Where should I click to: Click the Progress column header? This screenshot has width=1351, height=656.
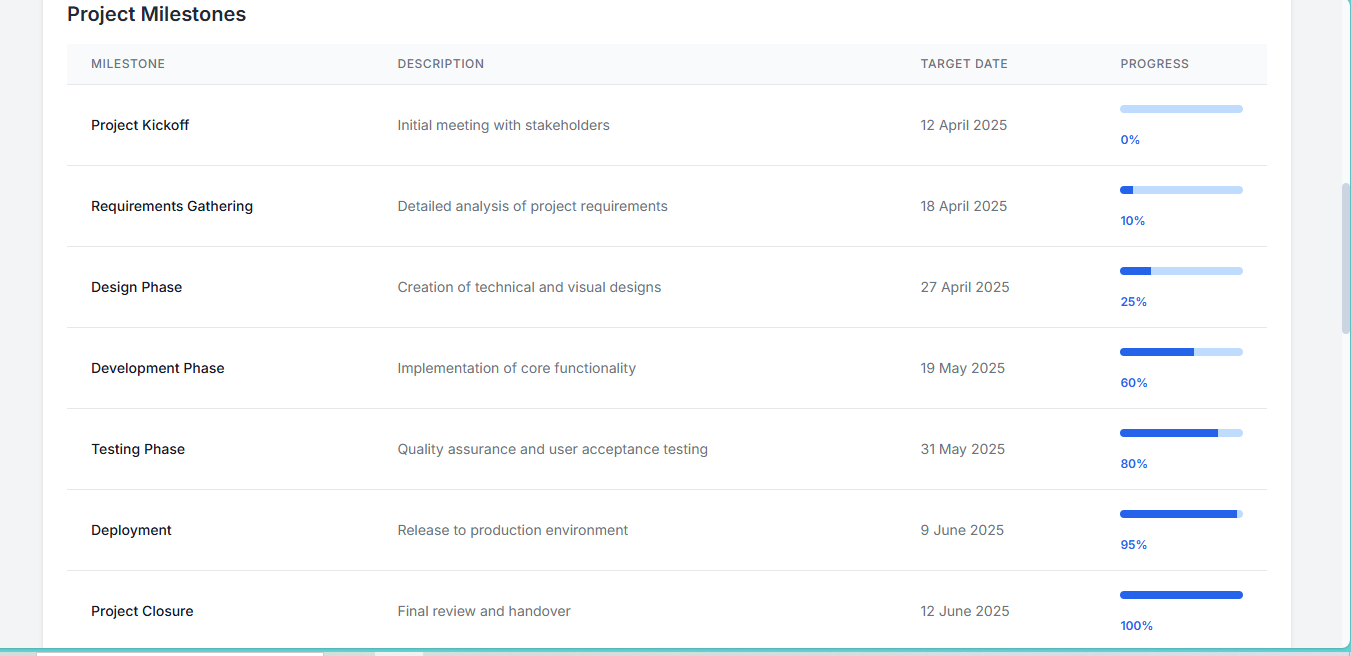(x=1155, y=64)
